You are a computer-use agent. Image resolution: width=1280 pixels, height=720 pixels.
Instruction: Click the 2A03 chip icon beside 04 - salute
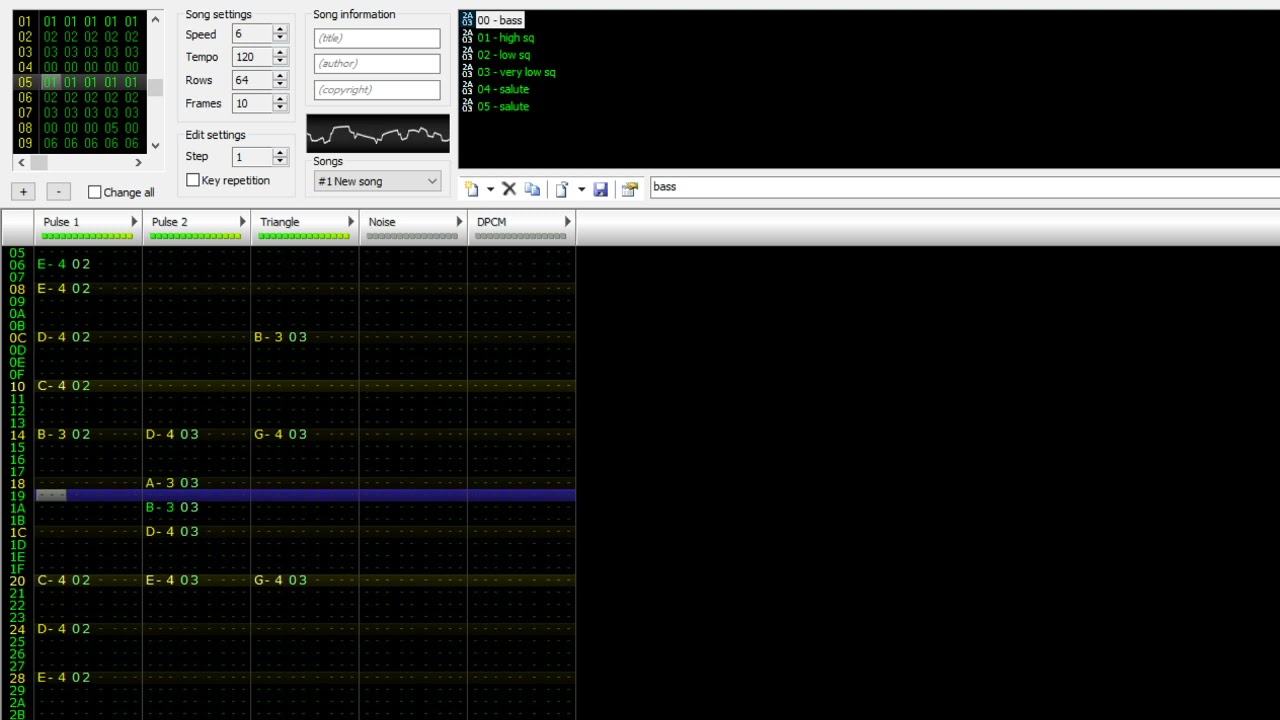click(467, 89)
